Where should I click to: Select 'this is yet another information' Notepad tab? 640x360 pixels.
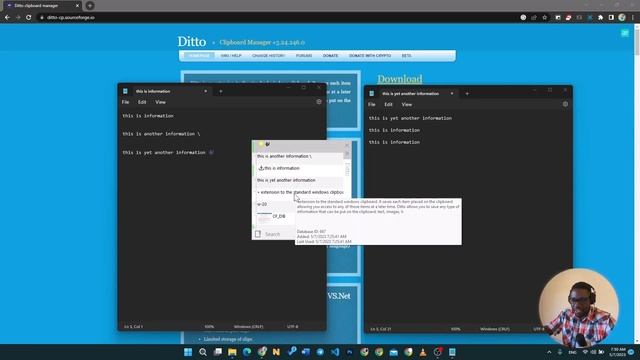coord(412,93)
